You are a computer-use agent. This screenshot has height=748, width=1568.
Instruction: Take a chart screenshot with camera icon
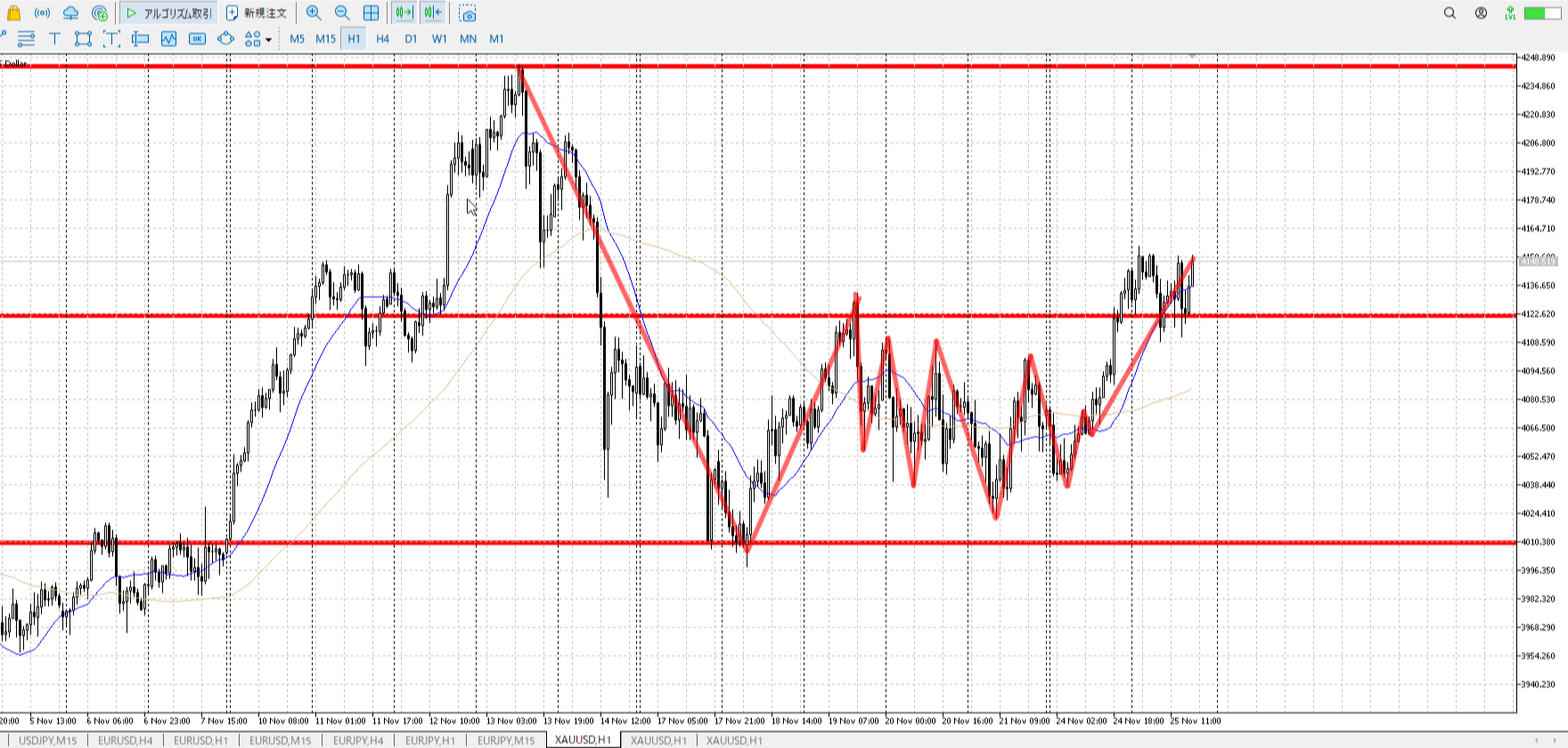(468, 13)
